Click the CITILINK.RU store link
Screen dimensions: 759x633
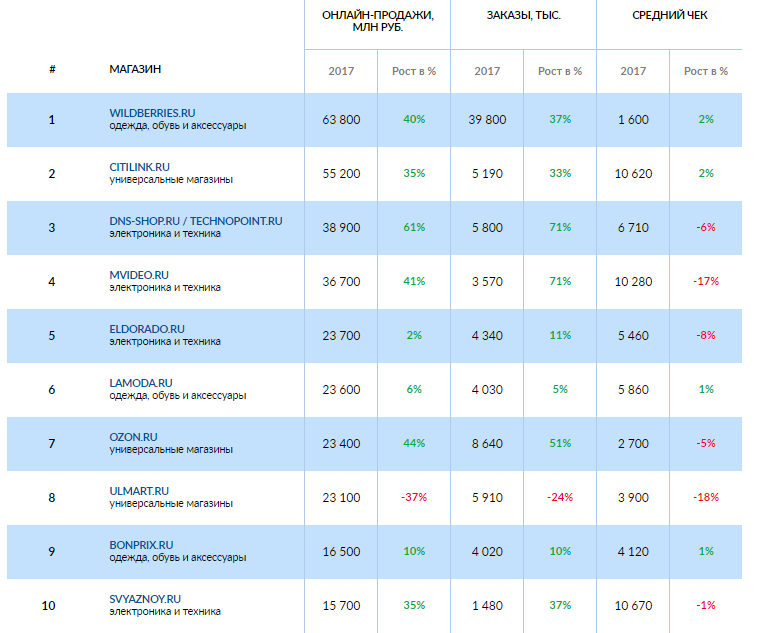pos(139,167)
